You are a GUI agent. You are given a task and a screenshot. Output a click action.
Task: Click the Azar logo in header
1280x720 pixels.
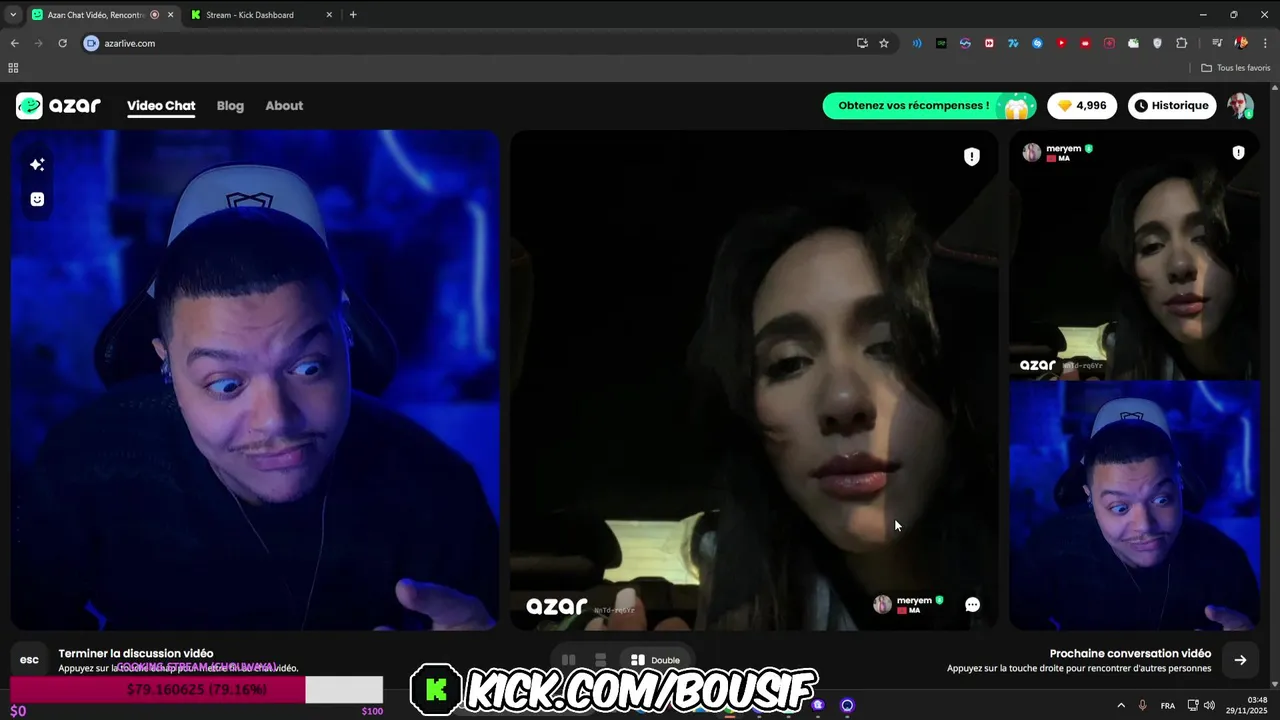click(x=58, y=105)
